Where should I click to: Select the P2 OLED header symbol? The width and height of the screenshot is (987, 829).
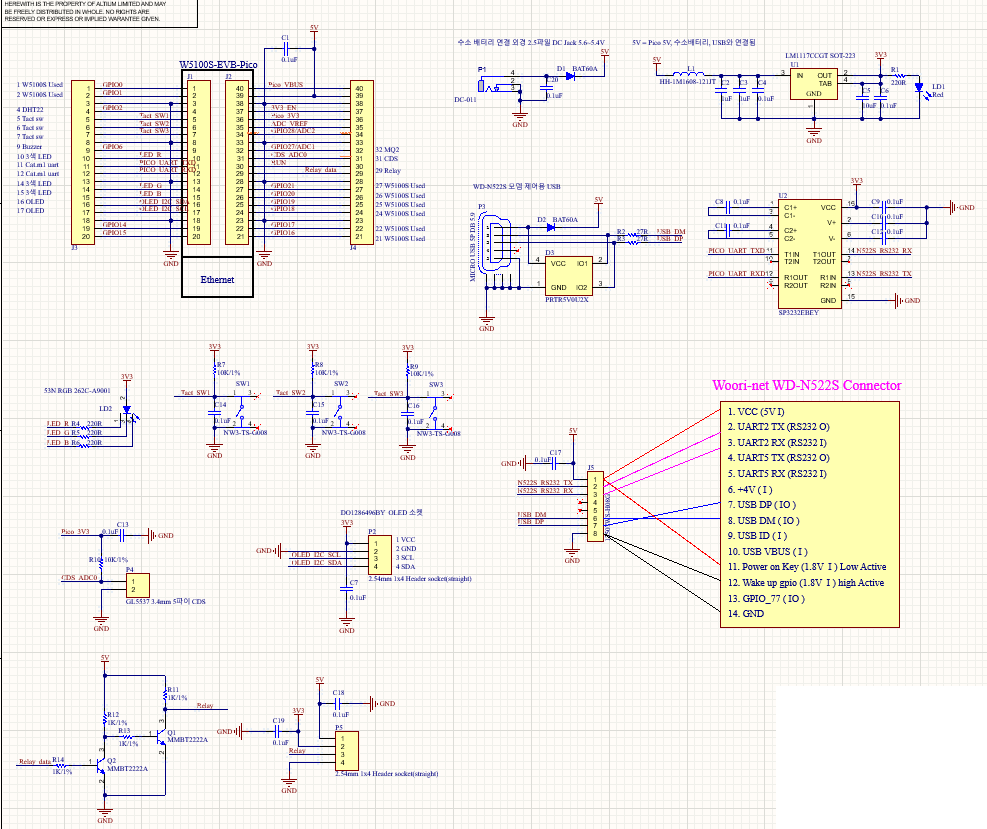click(380, 555)
